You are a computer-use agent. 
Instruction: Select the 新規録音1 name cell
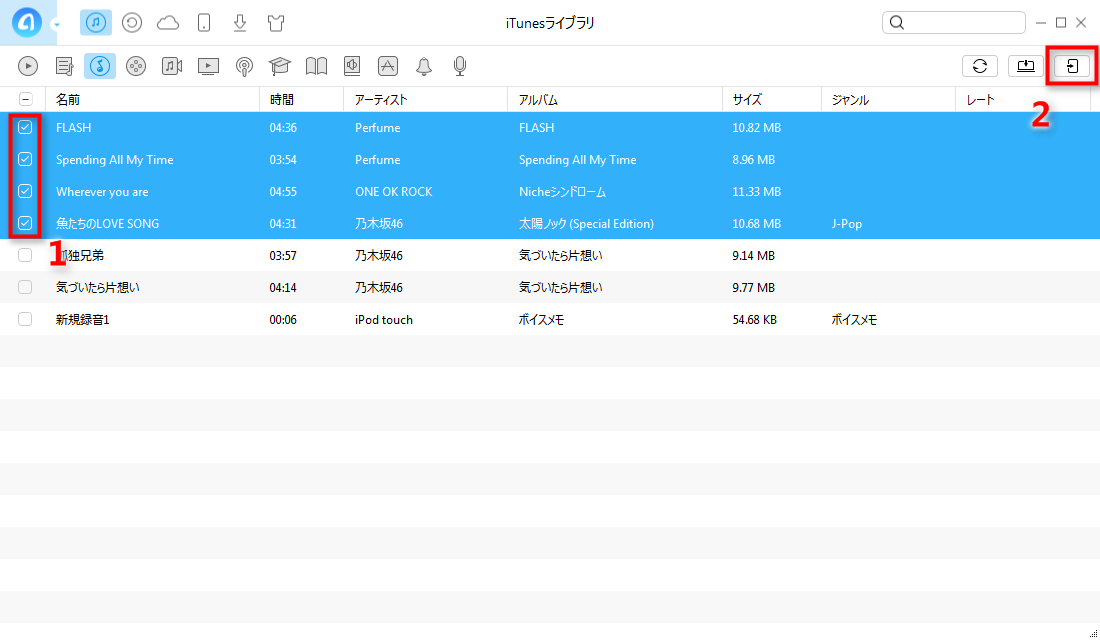(x=83, y=319)
